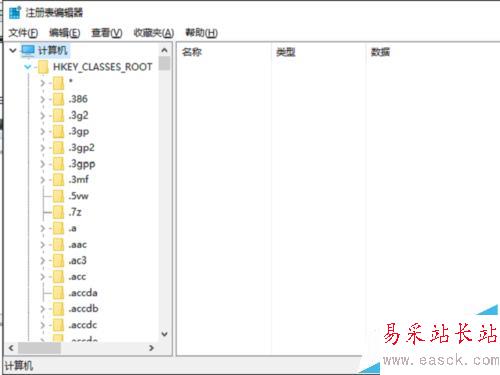Select the HKEY_CLASSES_ROOT key
500x375 pixels.
(x=103, y=67)
